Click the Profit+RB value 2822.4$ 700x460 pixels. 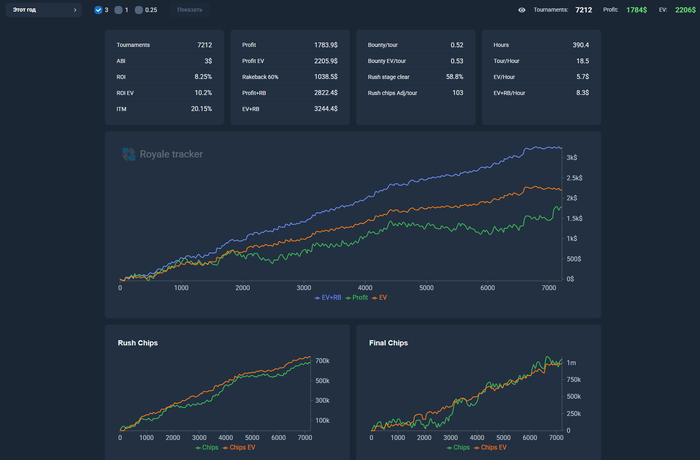tap(326, 93)
